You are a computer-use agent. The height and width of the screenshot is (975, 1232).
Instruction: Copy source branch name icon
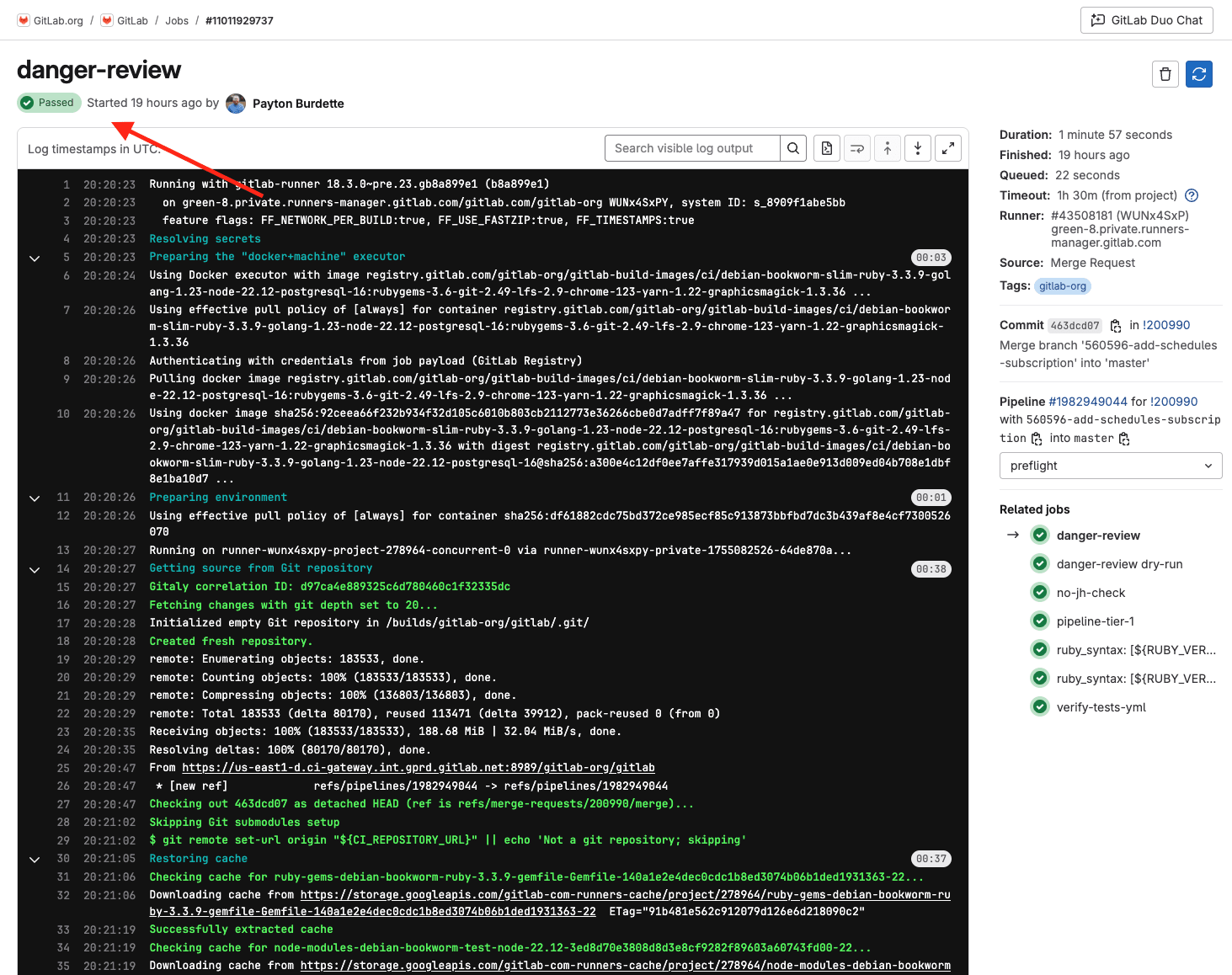click(1037, 439)
